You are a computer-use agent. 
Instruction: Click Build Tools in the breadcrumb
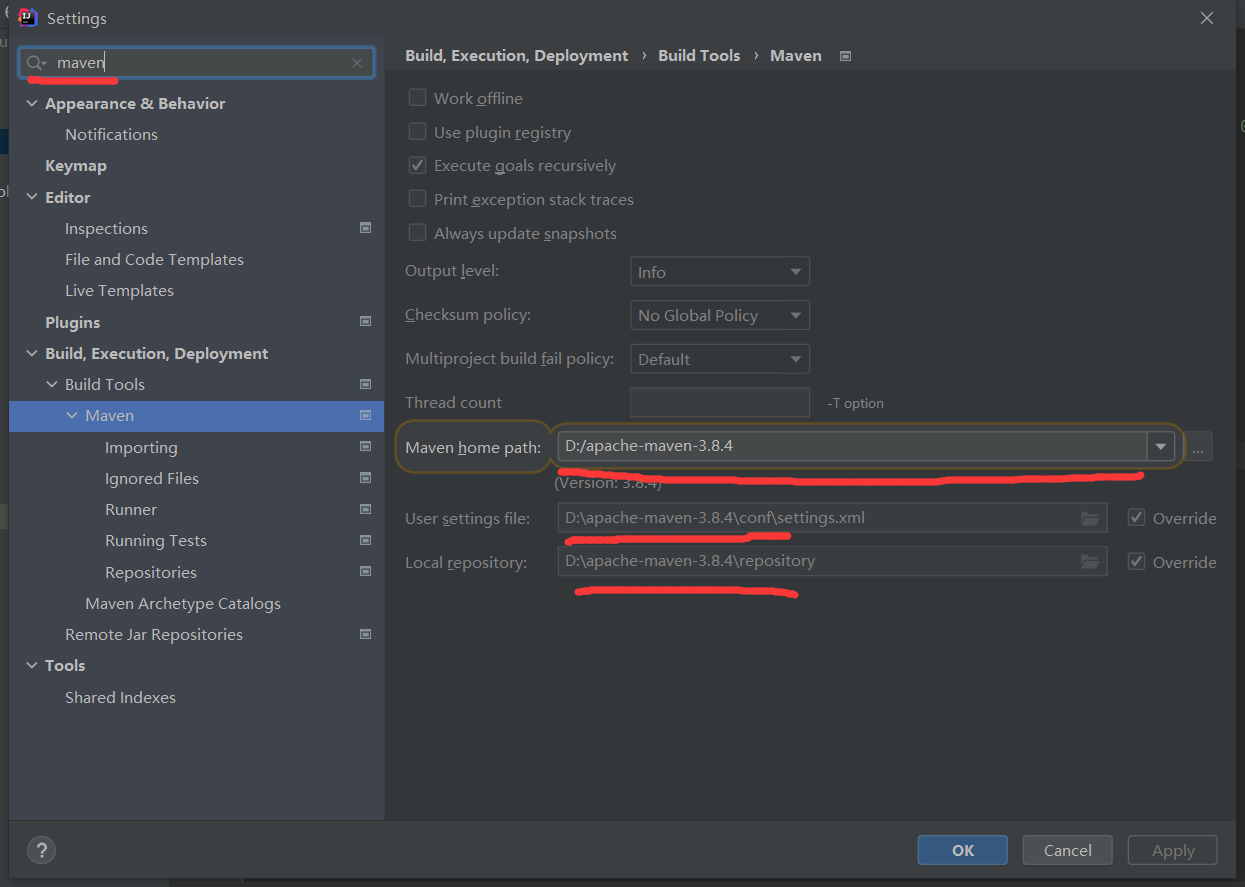tap(699, 55)
